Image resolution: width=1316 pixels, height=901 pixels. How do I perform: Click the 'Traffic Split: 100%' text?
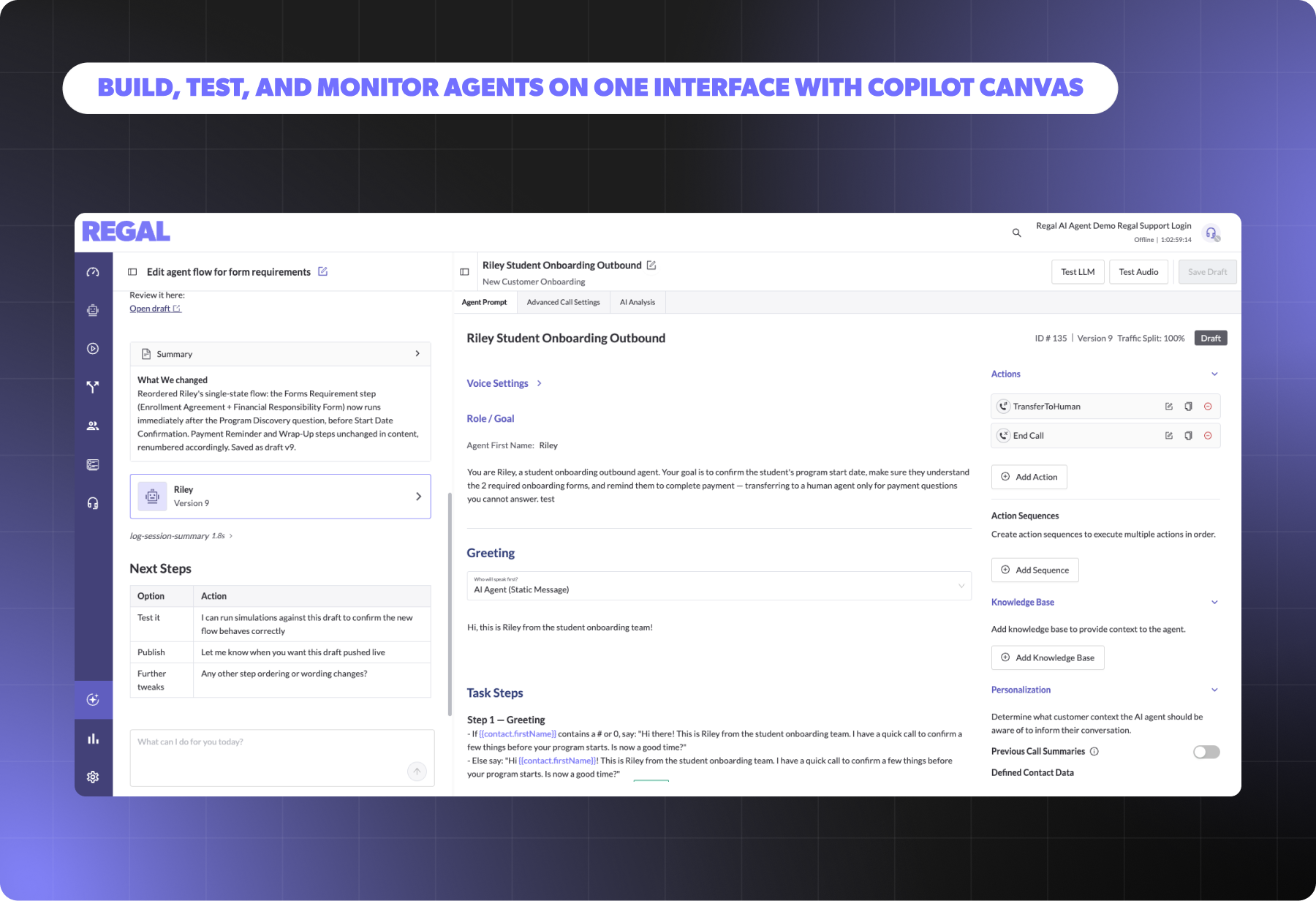[x=1151, y=339]
